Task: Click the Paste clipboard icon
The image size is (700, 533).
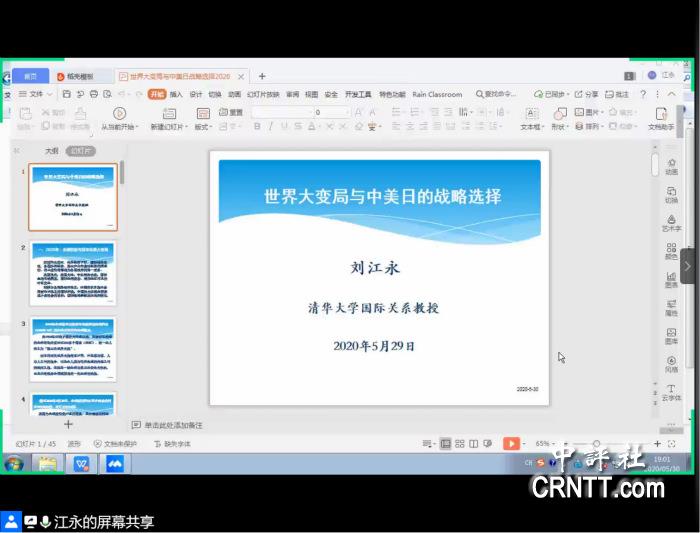Action: pos(25,114)
